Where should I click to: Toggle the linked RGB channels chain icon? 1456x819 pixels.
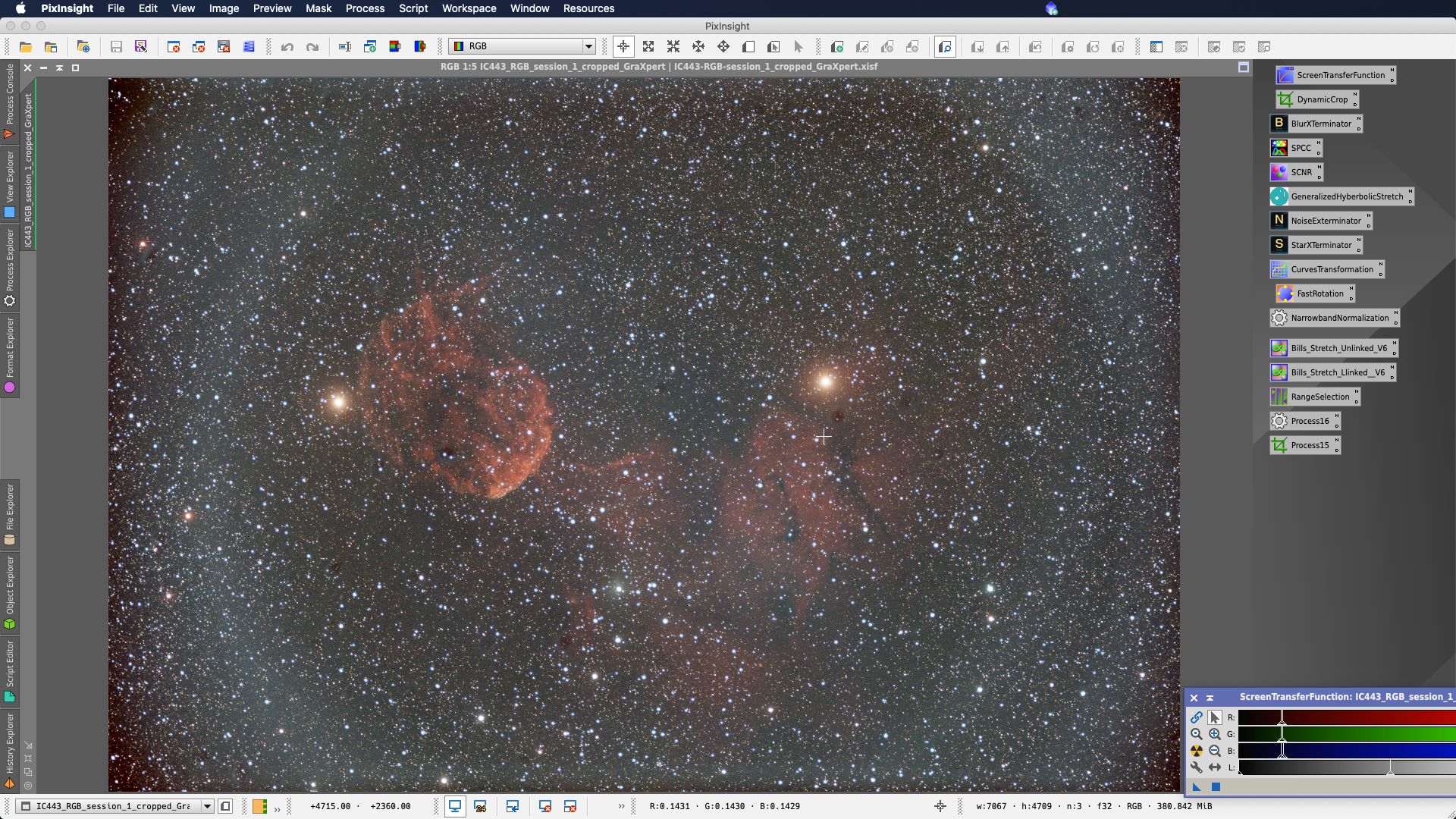point(1197,717)
